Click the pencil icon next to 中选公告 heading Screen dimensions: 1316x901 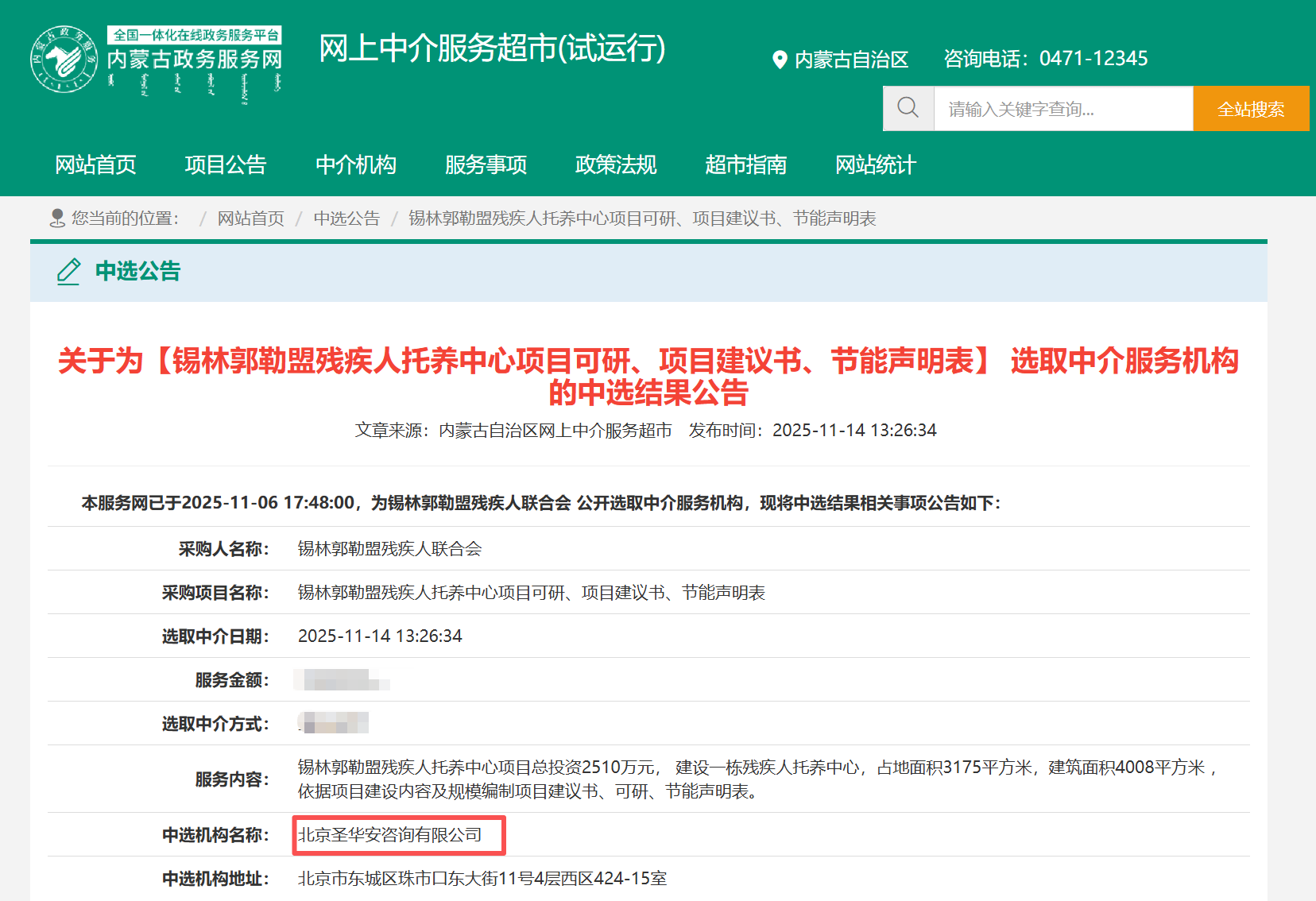pos(68,272)
